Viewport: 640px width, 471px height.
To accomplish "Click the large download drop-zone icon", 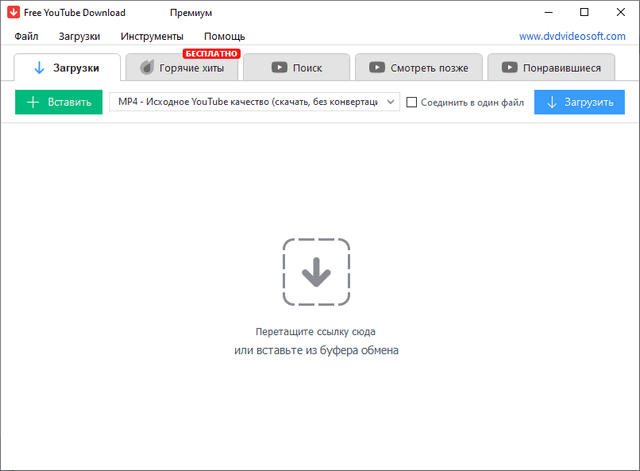I will click(316, 271).
